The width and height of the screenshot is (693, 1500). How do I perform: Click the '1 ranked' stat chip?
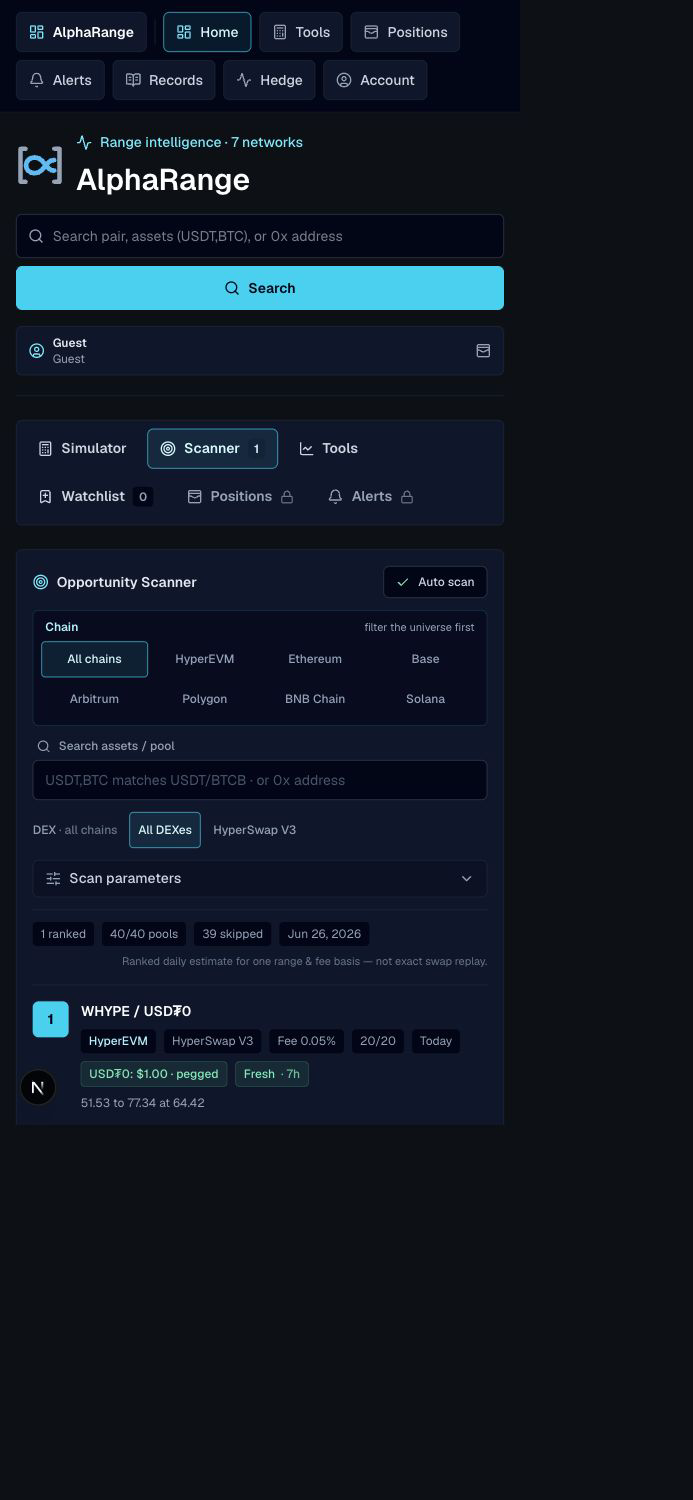coord(63,934)
